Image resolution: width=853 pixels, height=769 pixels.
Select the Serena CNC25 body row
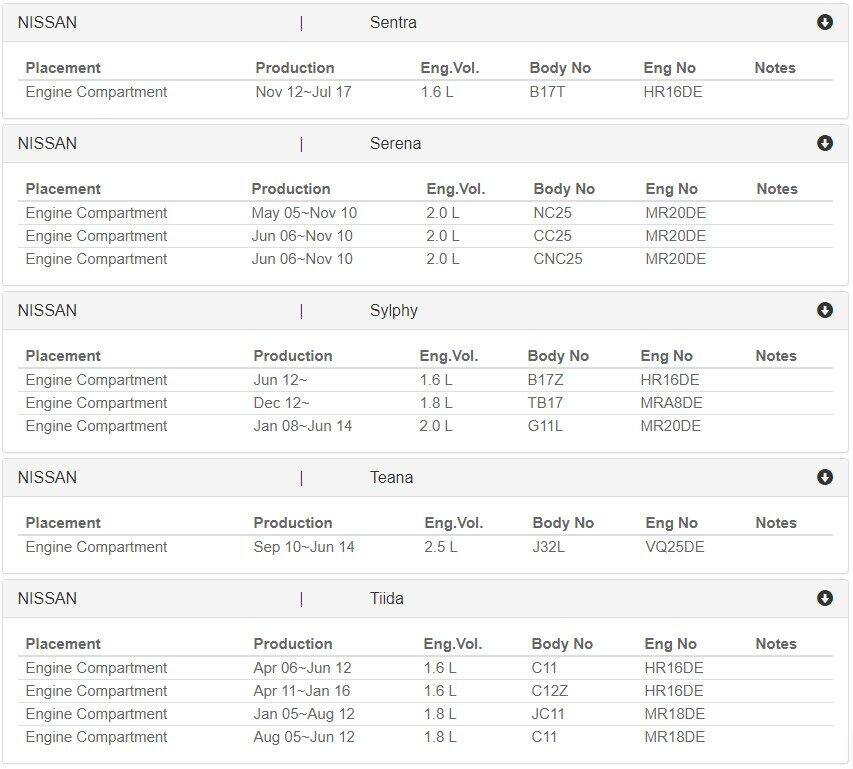point(425,259)
